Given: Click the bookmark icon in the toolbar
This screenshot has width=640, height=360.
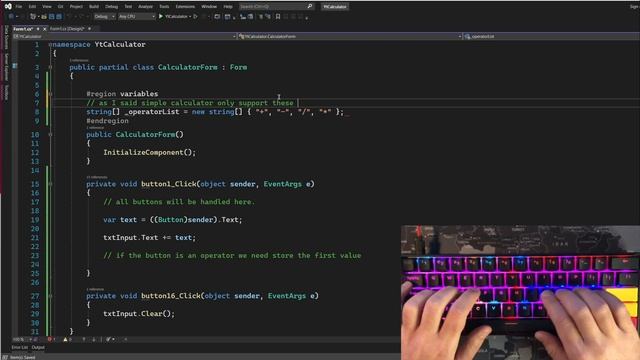Looking at the screenshot, I should [278, 17].
